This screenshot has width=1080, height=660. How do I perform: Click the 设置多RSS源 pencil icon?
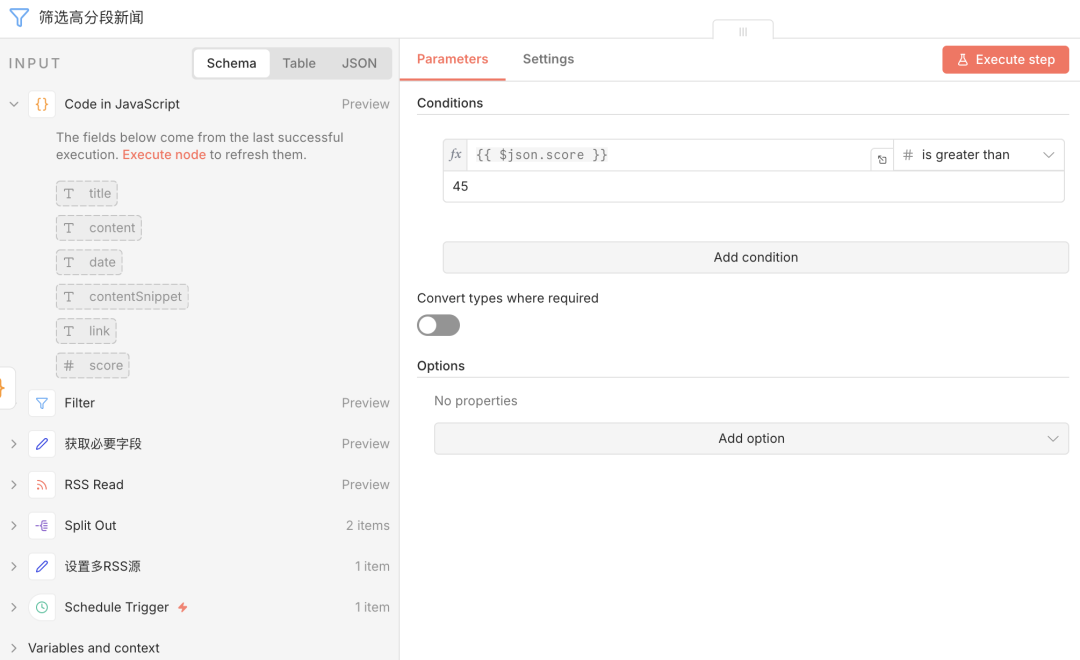(42, 566)
